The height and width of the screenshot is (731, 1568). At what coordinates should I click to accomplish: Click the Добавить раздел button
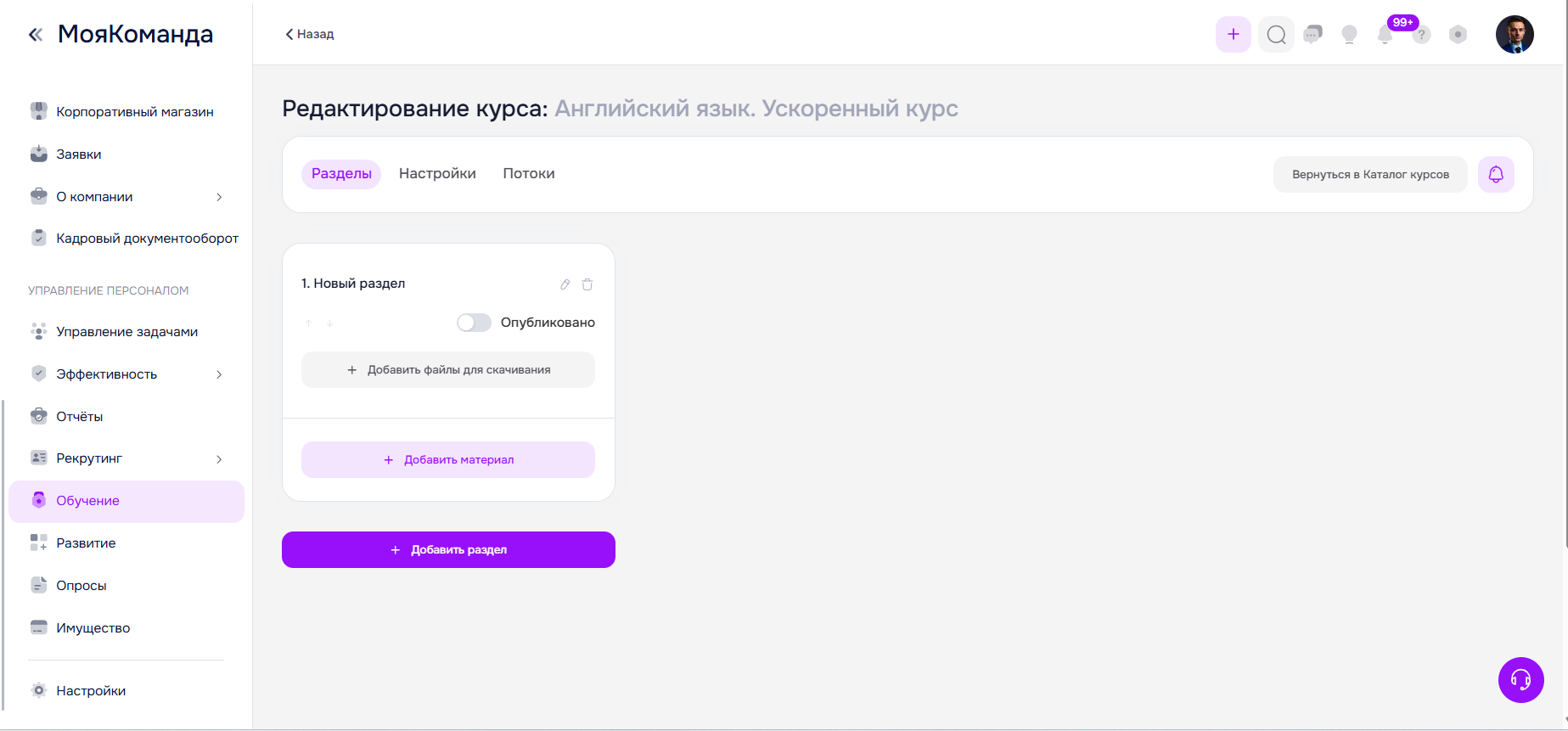(x=448, y=550)
